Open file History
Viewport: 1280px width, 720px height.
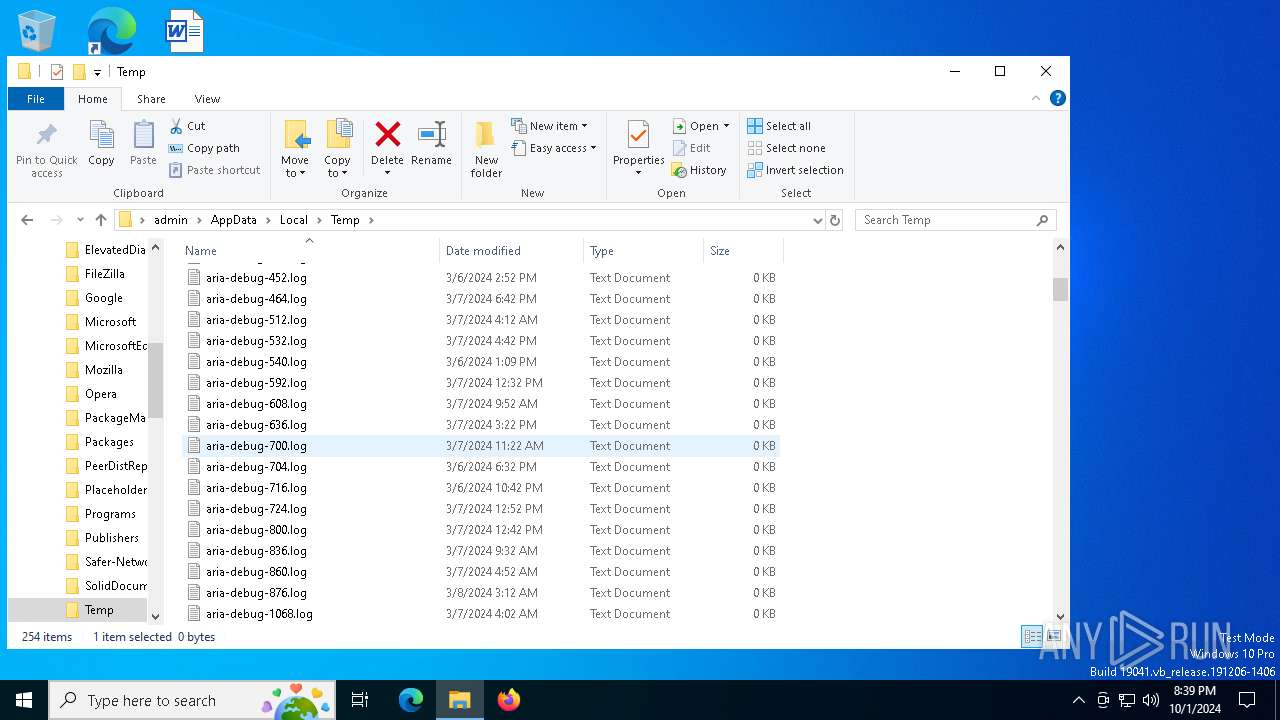pos(699,170)
